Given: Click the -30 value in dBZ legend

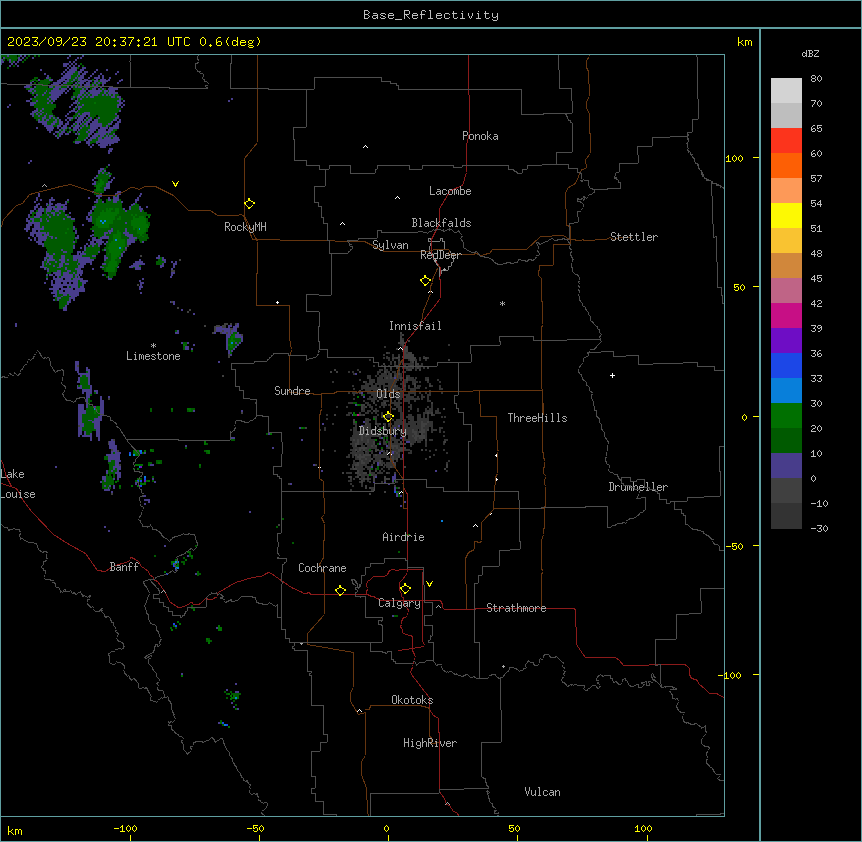Looking at the screenshot, I should pyautogui.click(x=819, y=529).
